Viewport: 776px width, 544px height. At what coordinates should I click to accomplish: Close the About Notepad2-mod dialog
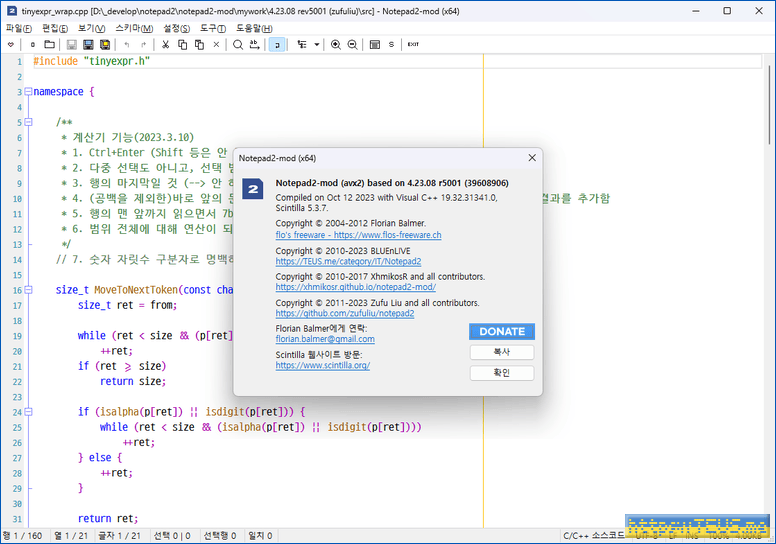532,158
